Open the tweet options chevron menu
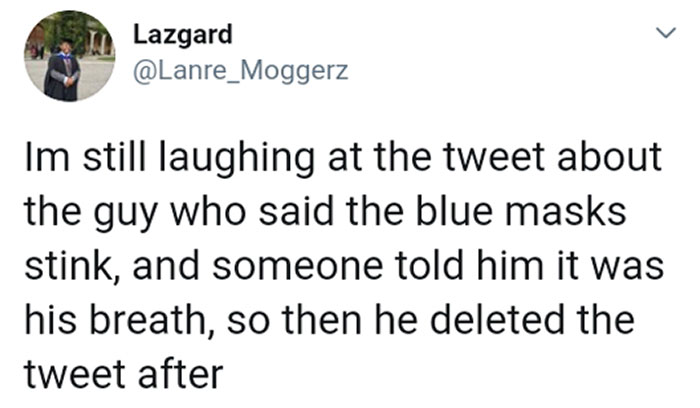This screenshot has height=408, width=700. coord(661,33)
